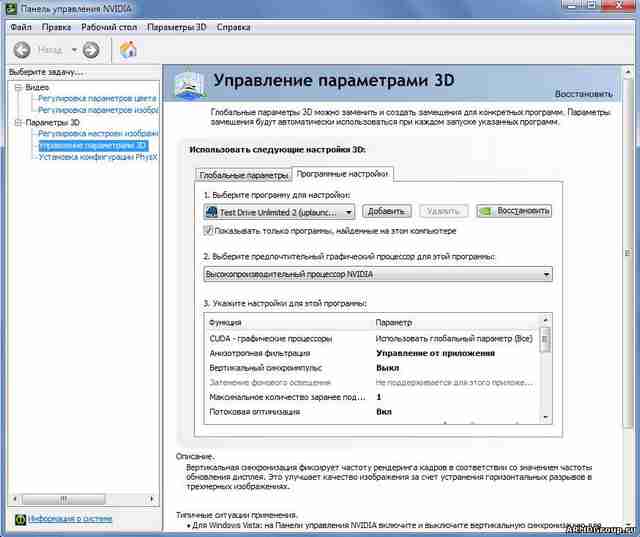Open Информация о системе link
Viewport: 640px width, 537px height.
(70, 519)
